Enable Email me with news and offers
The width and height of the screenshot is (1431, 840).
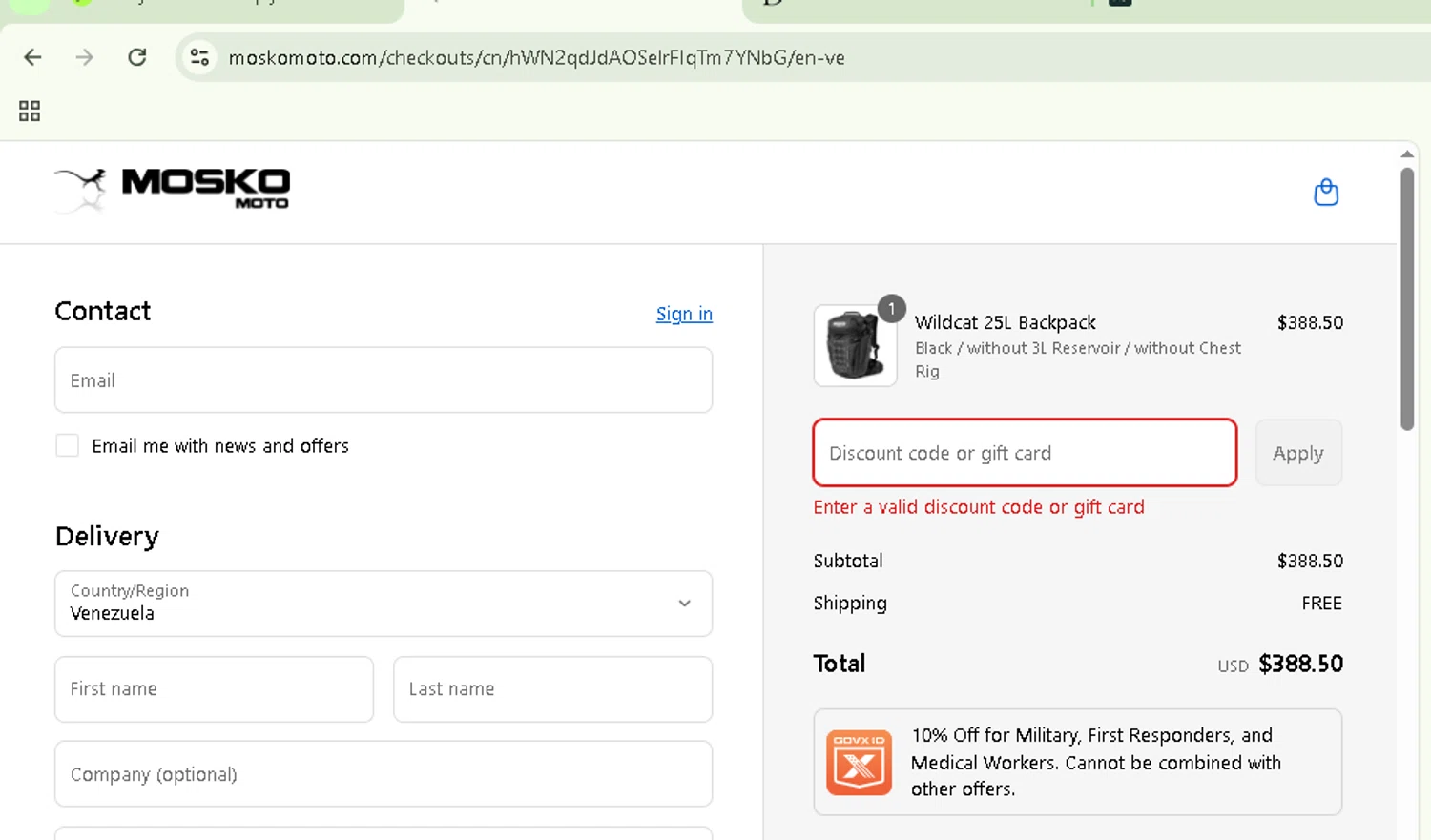coord(67,445)
